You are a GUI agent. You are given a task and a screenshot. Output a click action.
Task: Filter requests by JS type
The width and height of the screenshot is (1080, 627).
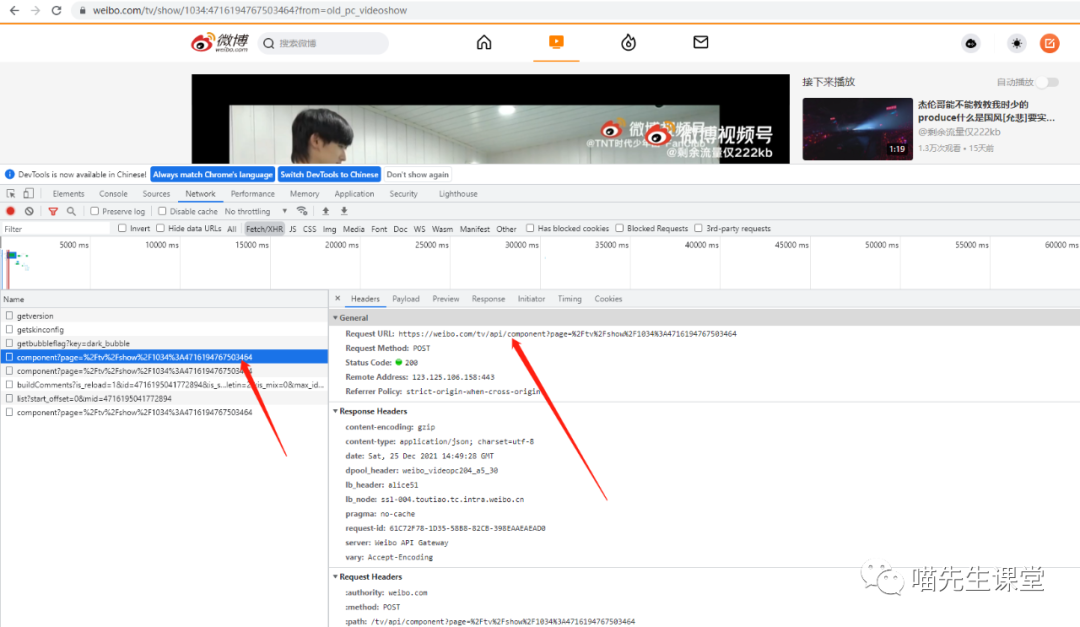point(293,229)
